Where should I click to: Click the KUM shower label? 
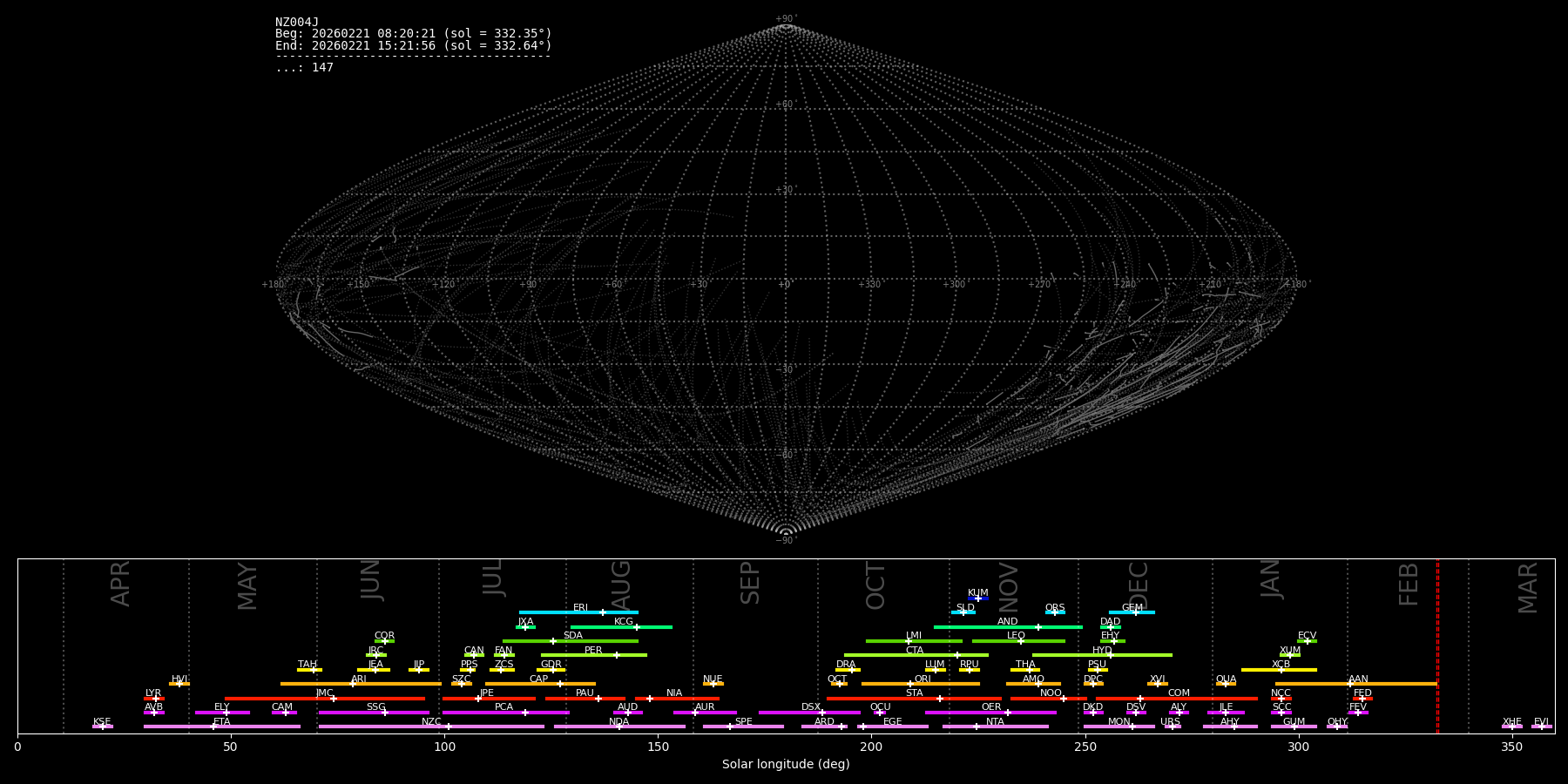pyautogui.click(x=978, y=592)
